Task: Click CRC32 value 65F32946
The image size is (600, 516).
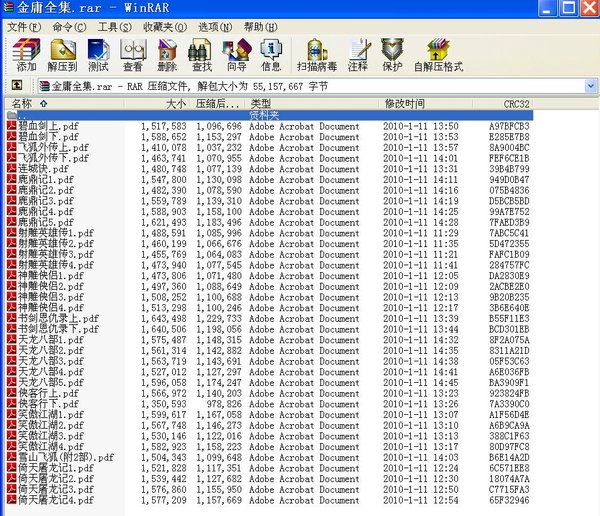Action: (x=509, y=500)
